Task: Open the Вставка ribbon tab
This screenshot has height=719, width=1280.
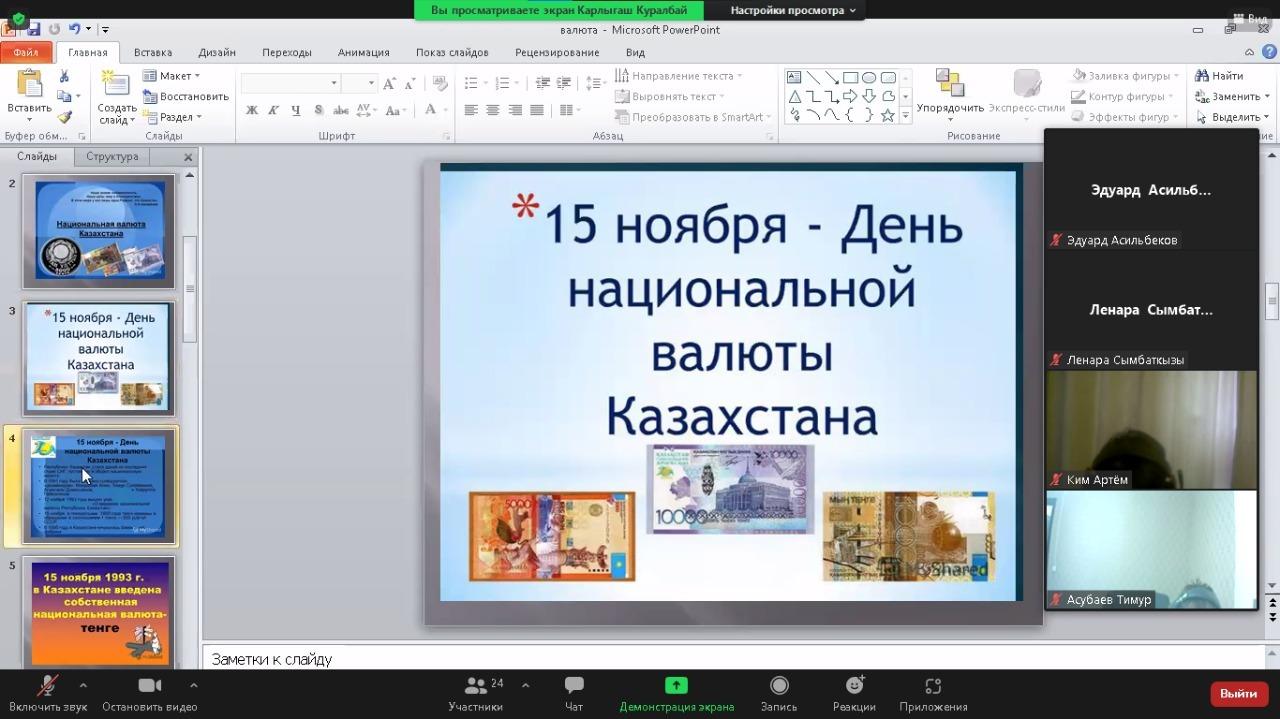Action: tap(153, 52)
